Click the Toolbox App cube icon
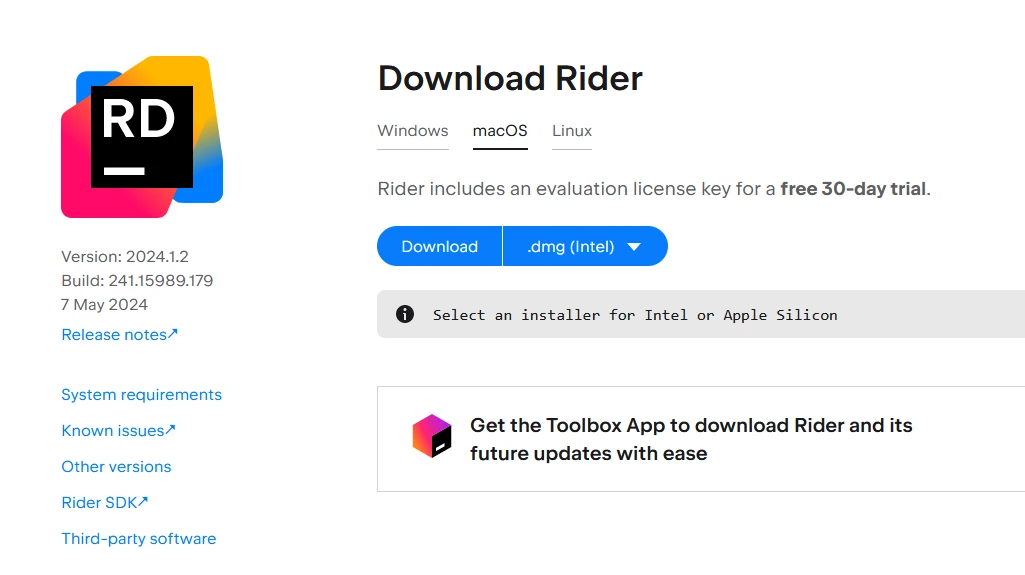Screen dimensions: 1025x575 click(432, 436)
